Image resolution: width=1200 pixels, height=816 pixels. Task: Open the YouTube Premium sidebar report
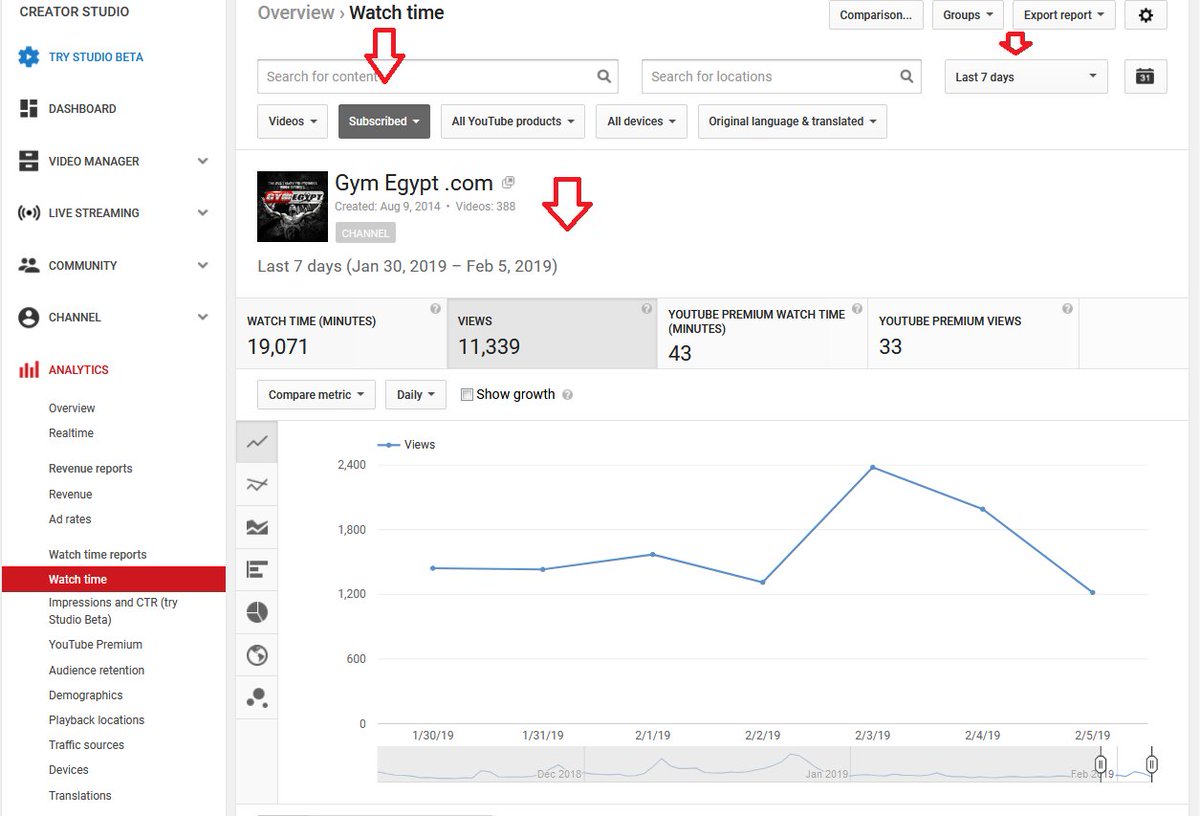(x=96, y=645)
